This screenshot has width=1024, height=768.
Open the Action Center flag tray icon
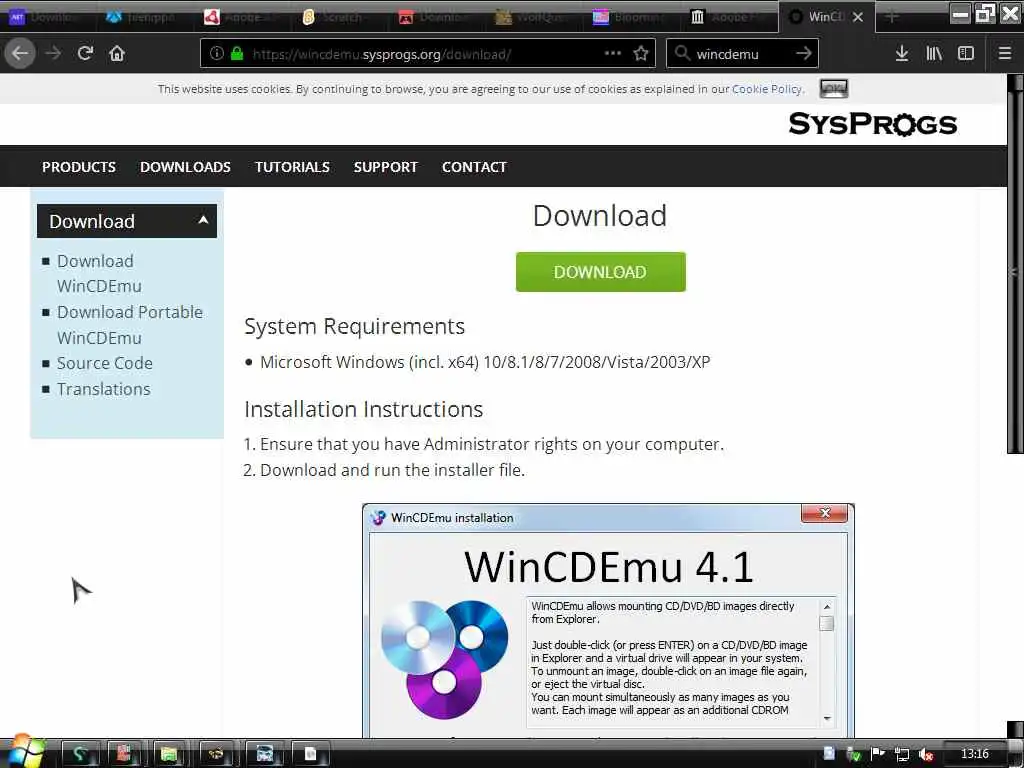coord(878,754)
